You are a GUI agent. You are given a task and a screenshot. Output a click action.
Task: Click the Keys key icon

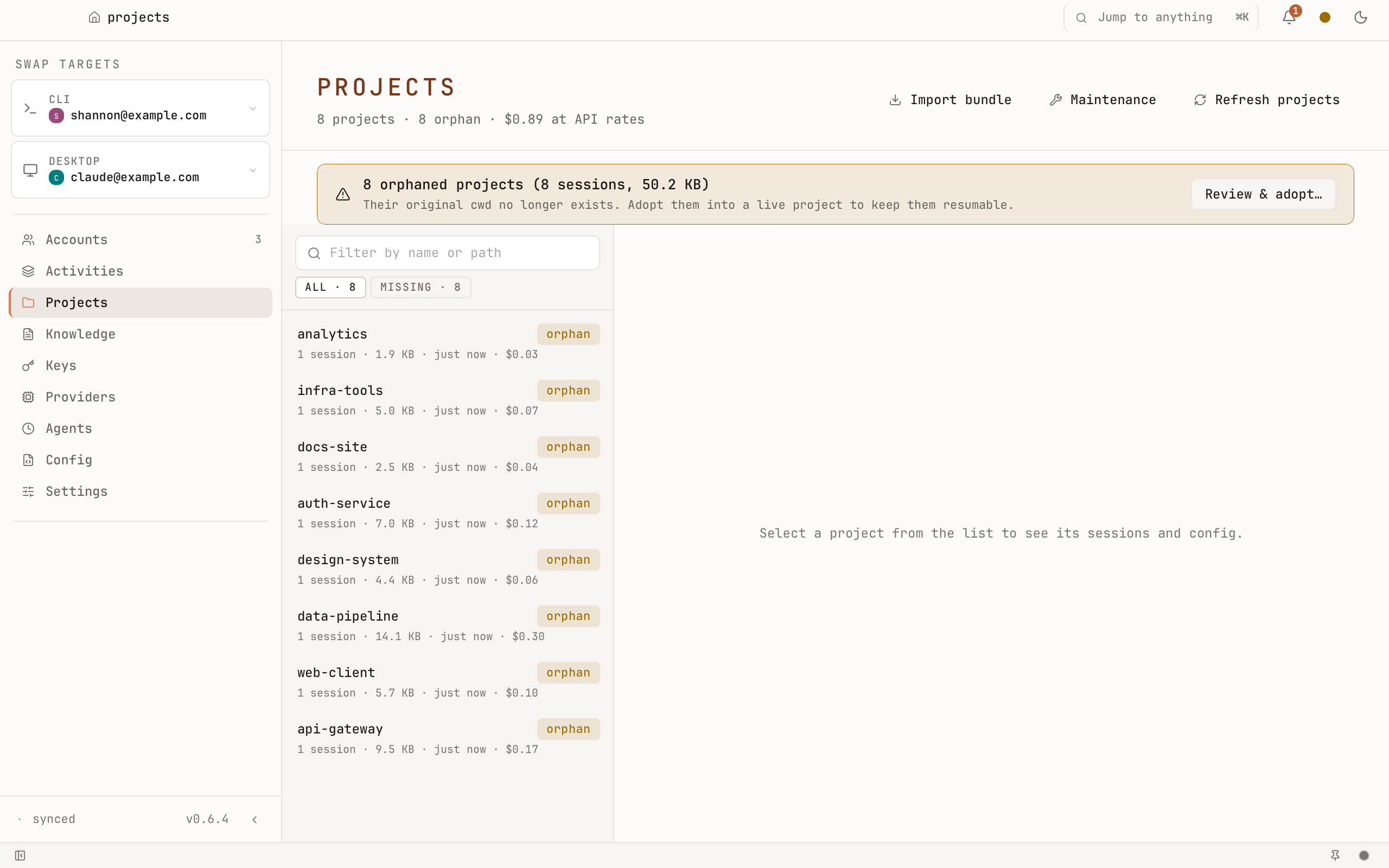(28, 366)
